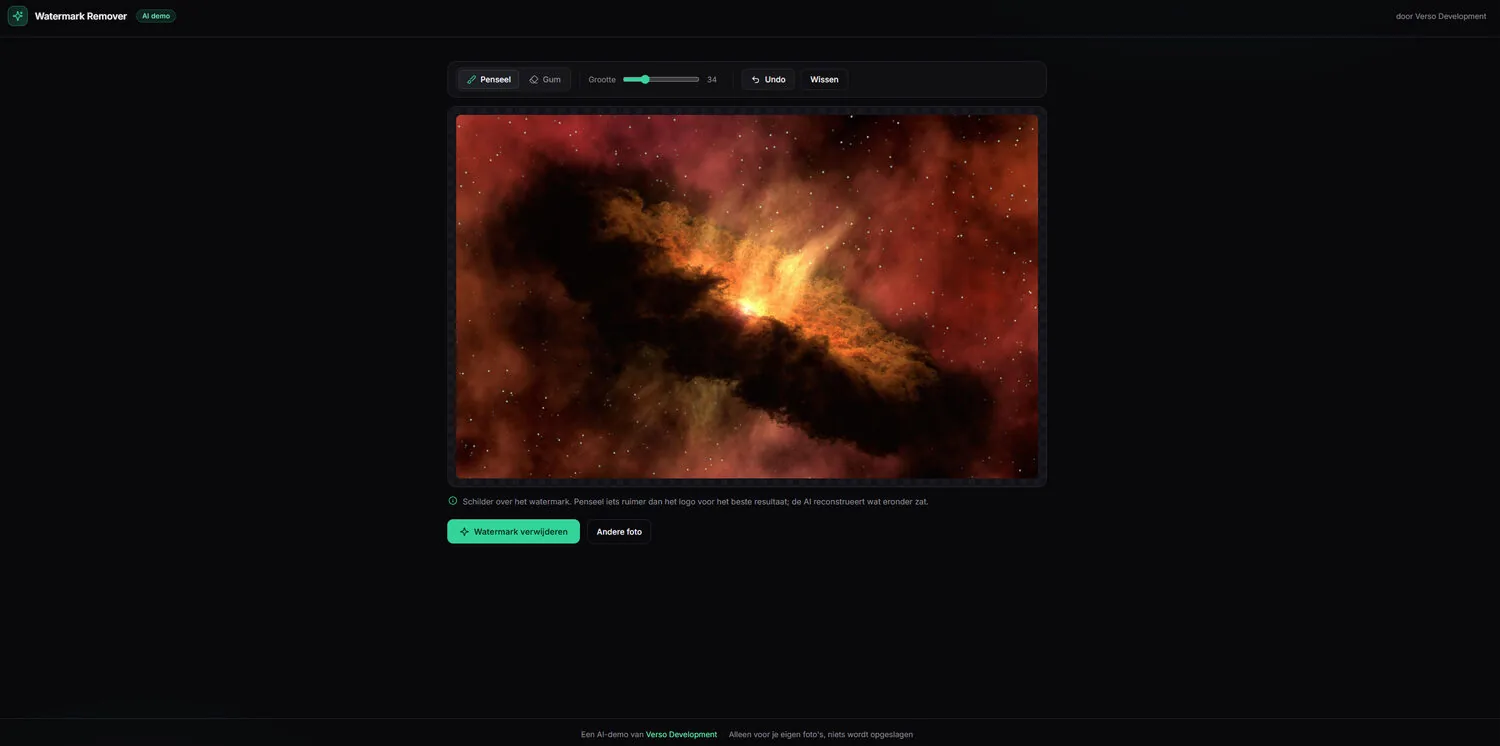Click the Undo arrow icon
This screenshot has width=1500, height=746.
[756, 80]
